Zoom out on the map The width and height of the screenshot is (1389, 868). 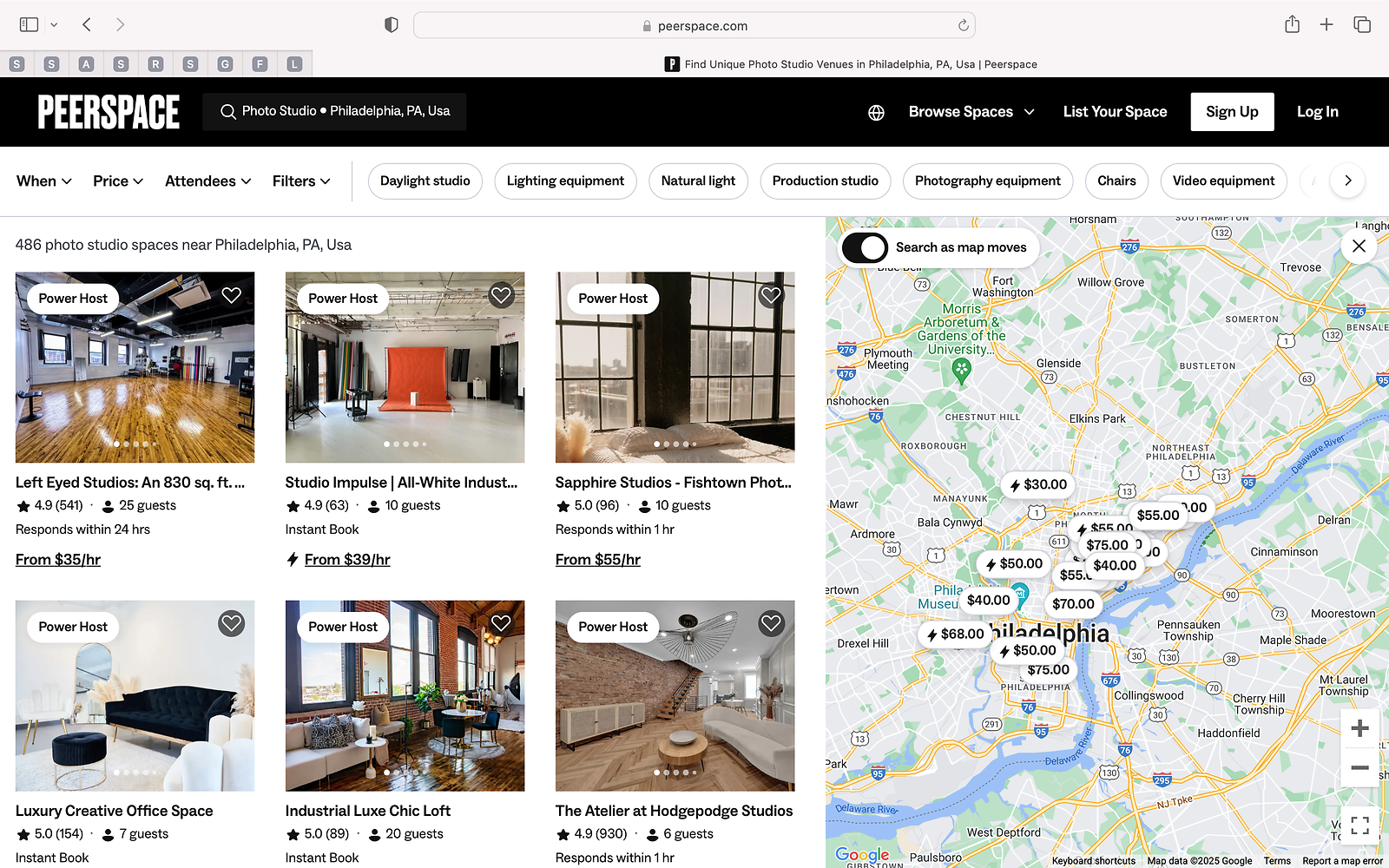pyautogui.click(x=1359, y=767)
